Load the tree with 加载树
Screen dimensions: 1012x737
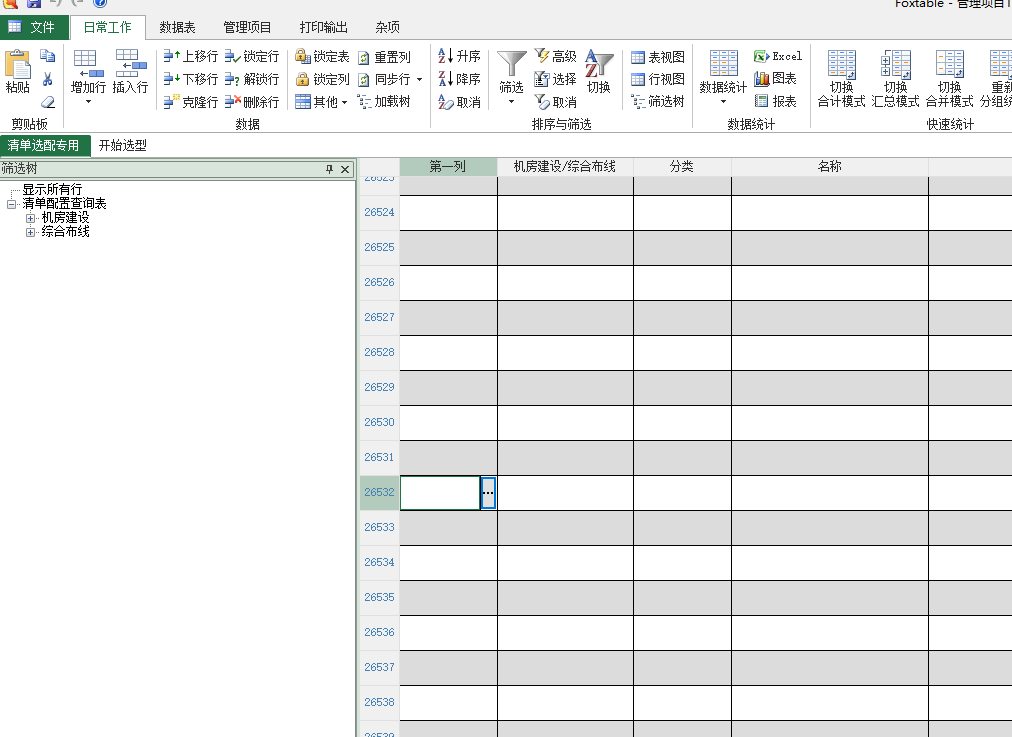pyautogui.click(x=384, y=102)
